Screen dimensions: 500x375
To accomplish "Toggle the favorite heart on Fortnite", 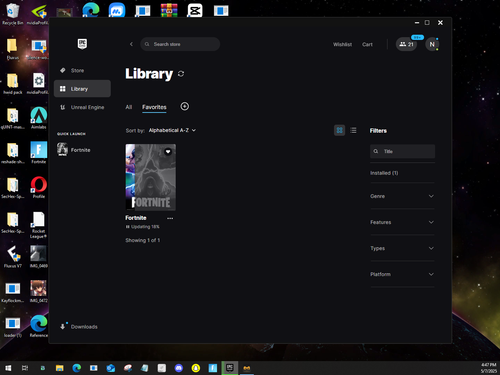I will click(x=168, y=152).
